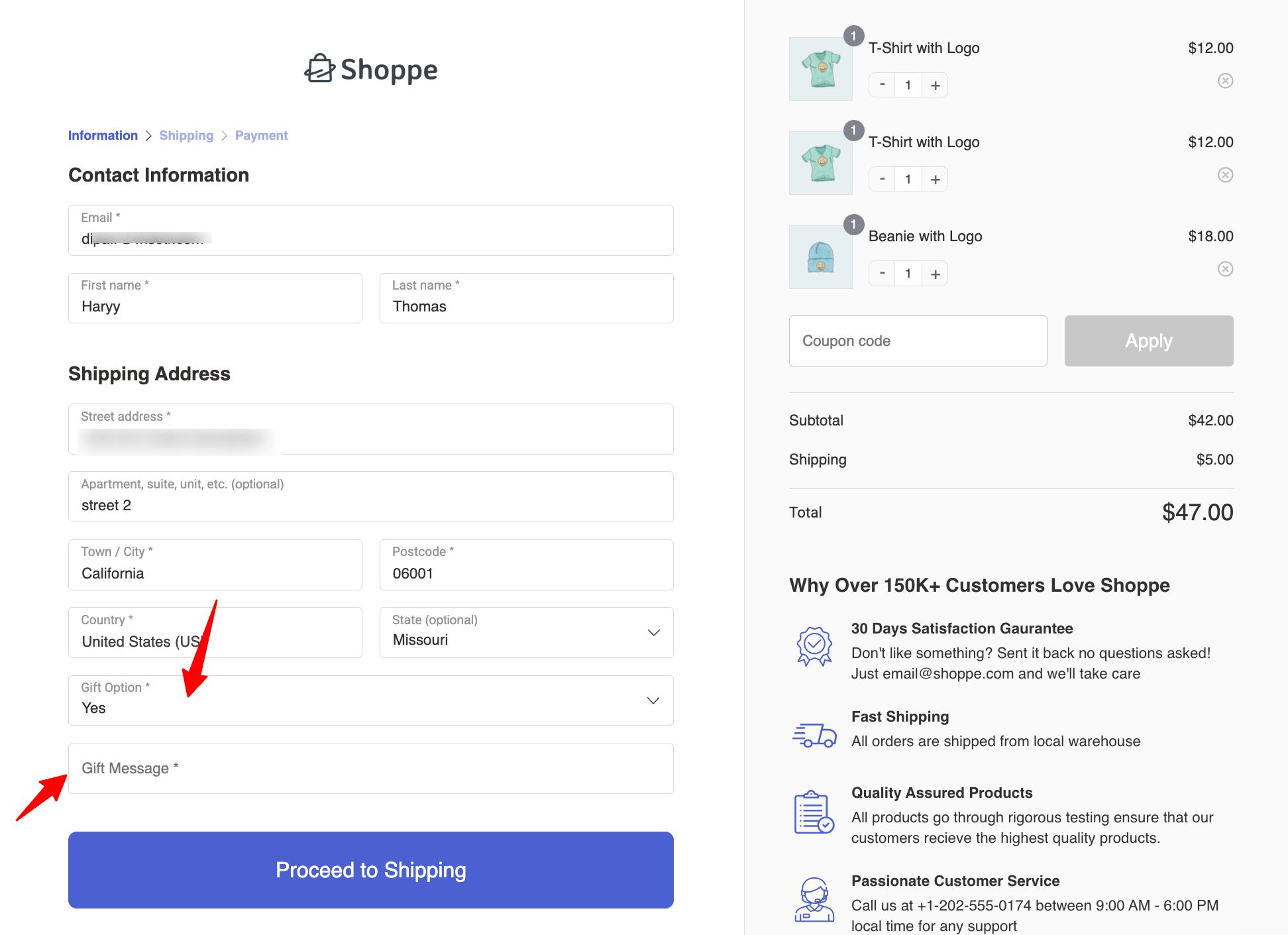The height and width of the screenshot is (935, 1288).
Task: Remove the Beanie with Logo item
Action: tap(1225, 269)
